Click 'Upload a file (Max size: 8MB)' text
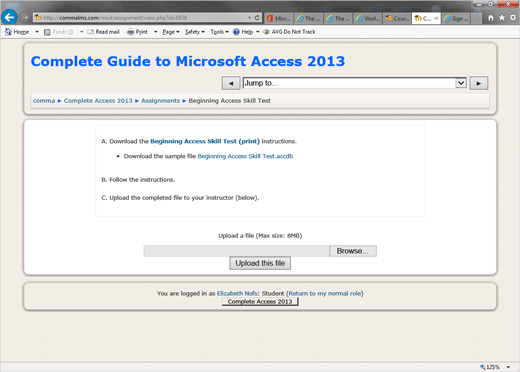 coord(260,236)
